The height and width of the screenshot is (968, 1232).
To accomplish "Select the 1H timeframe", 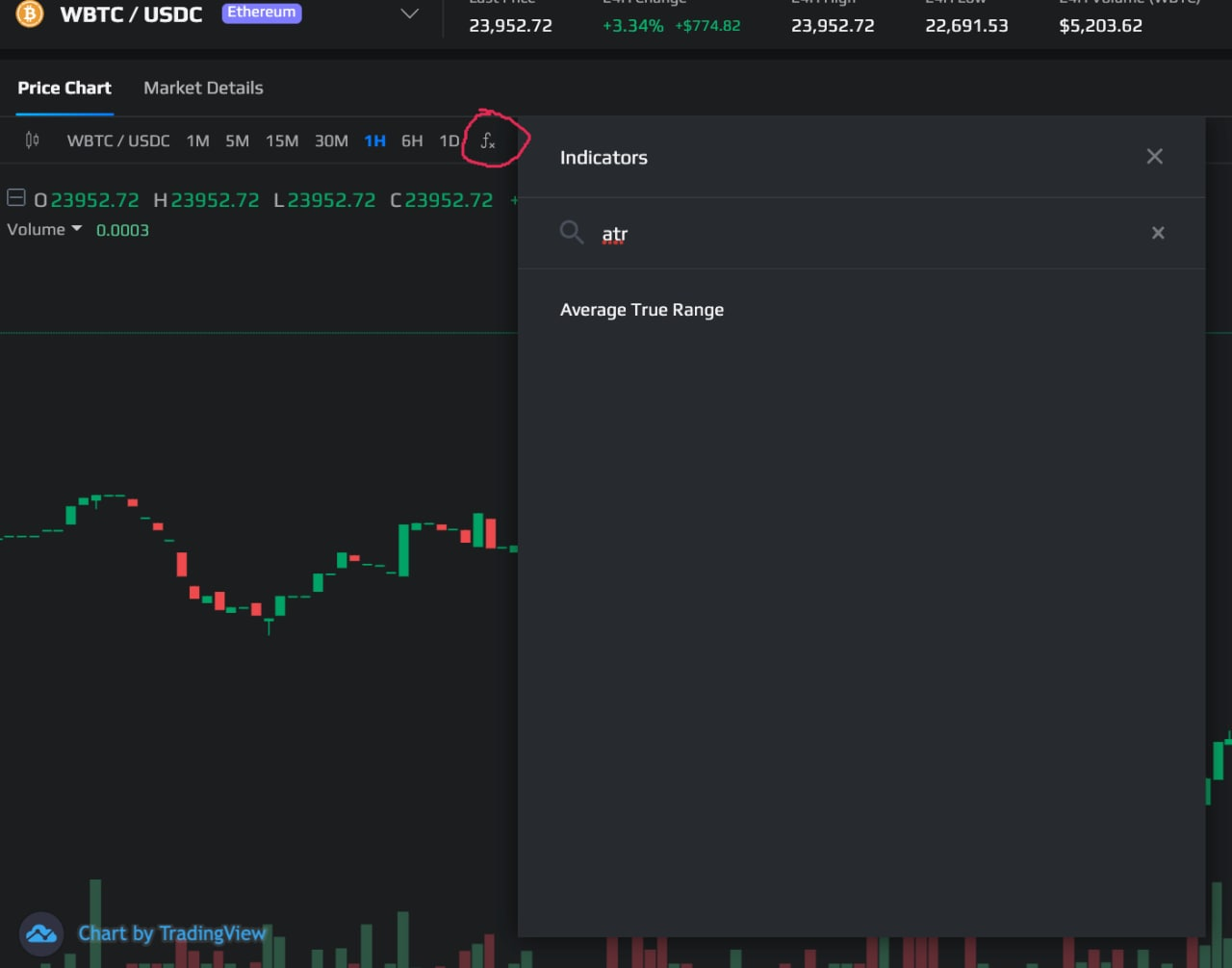I will 374,140.
